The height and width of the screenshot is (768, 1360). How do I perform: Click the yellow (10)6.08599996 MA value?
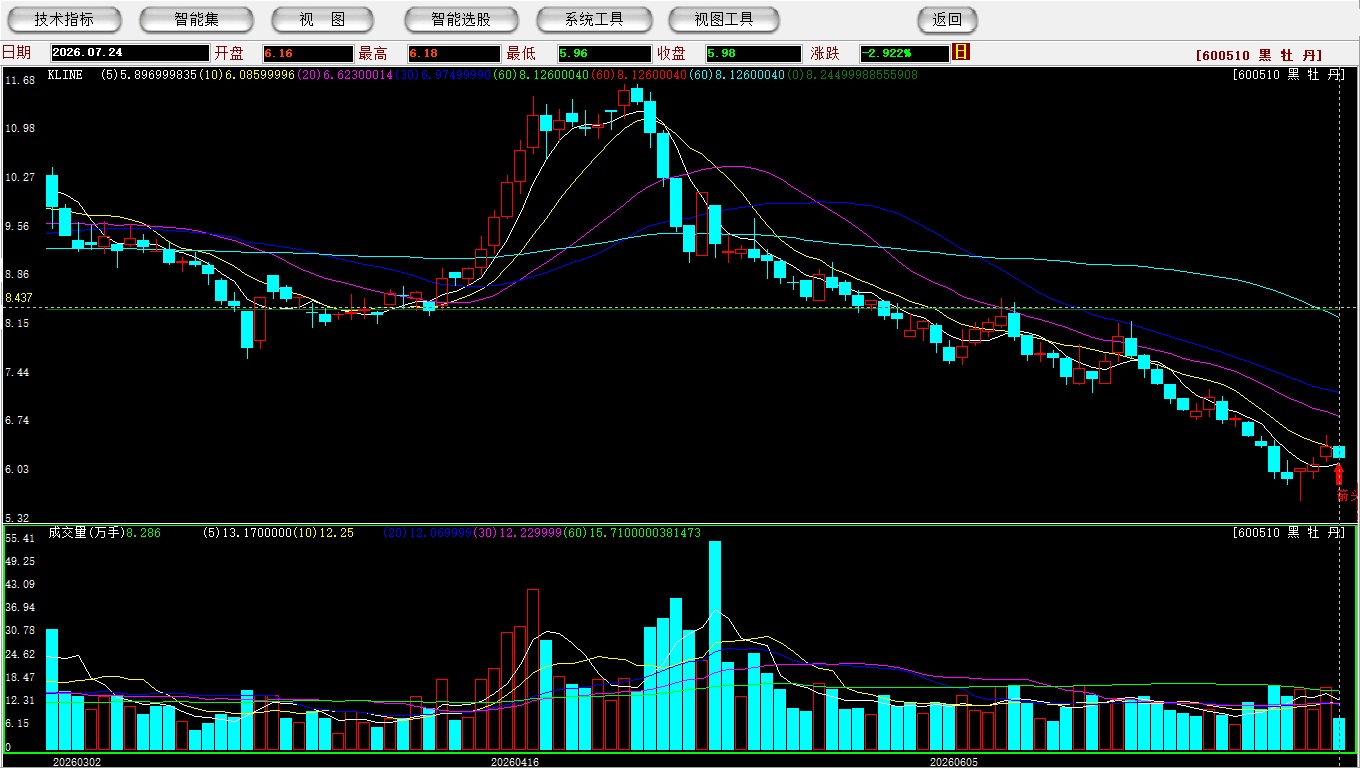point(247,75)
